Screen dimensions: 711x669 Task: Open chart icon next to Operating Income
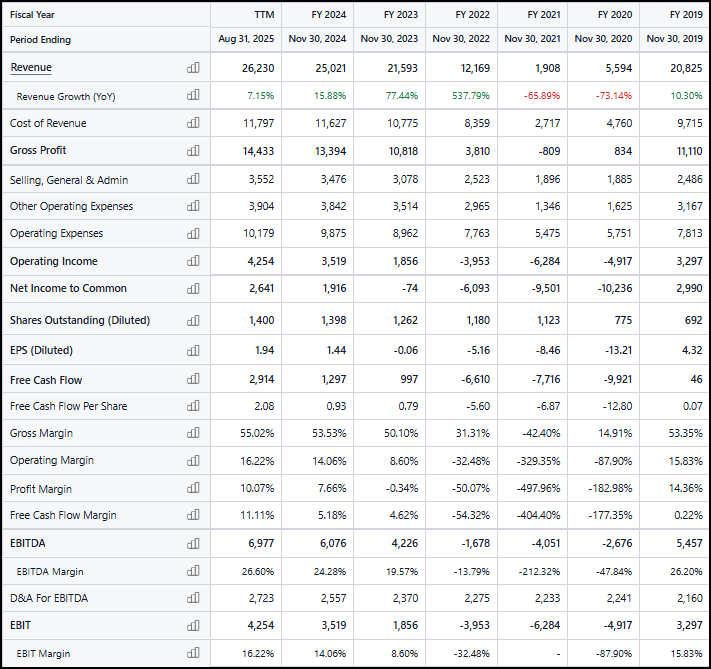193,262
